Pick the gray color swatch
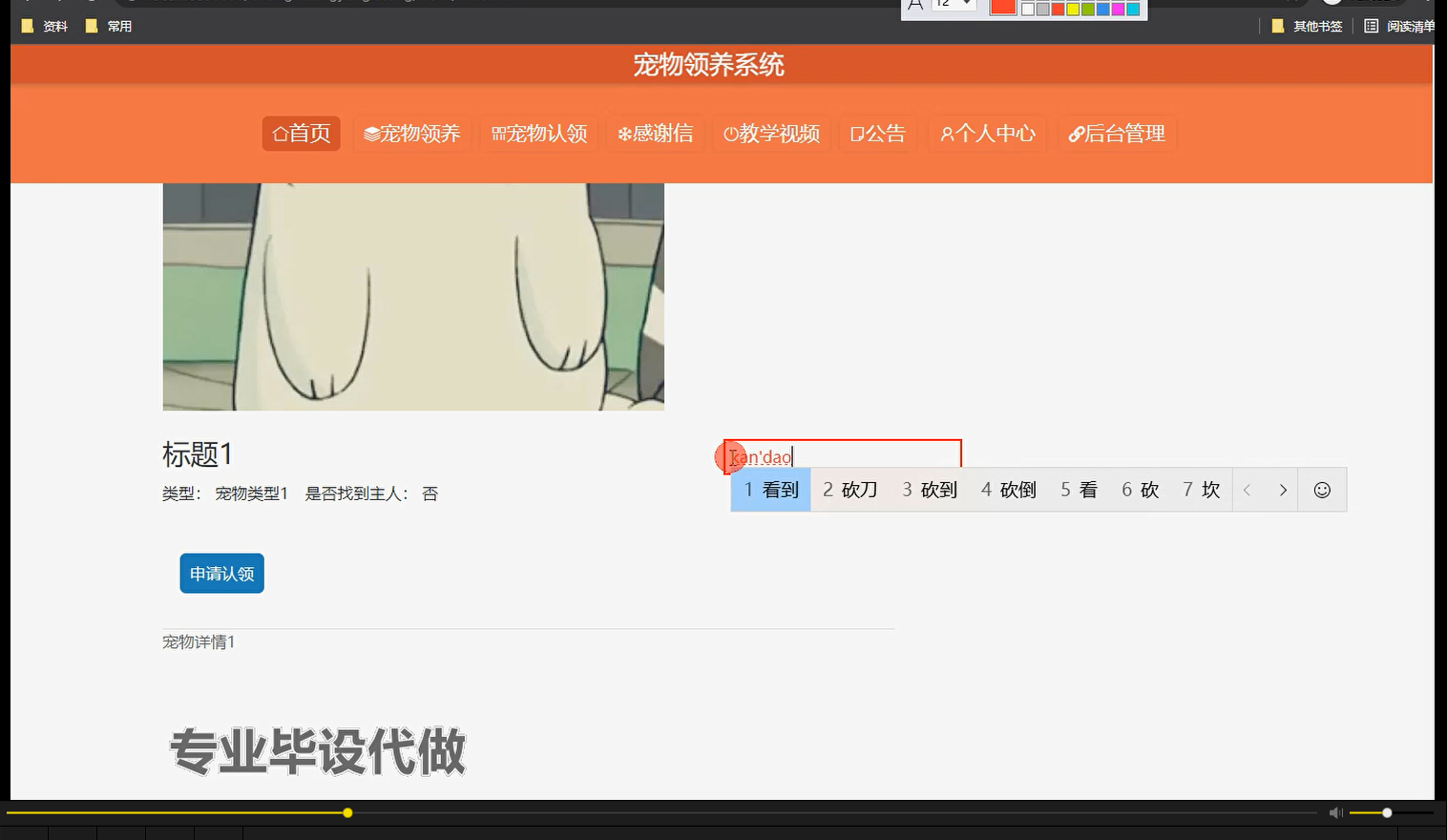Screen dimensions: 1447x840 point(1043,9)
